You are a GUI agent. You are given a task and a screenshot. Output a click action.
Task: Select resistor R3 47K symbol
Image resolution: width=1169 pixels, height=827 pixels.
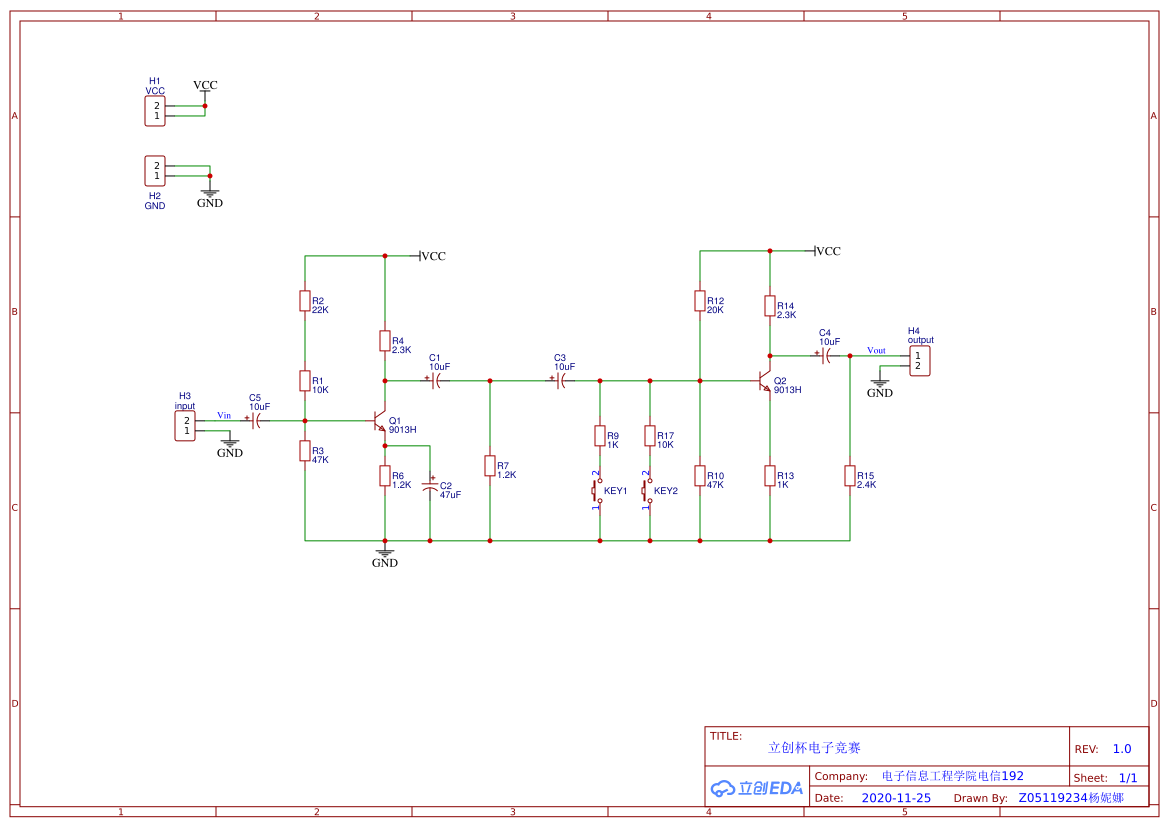(x=305, y=450)
